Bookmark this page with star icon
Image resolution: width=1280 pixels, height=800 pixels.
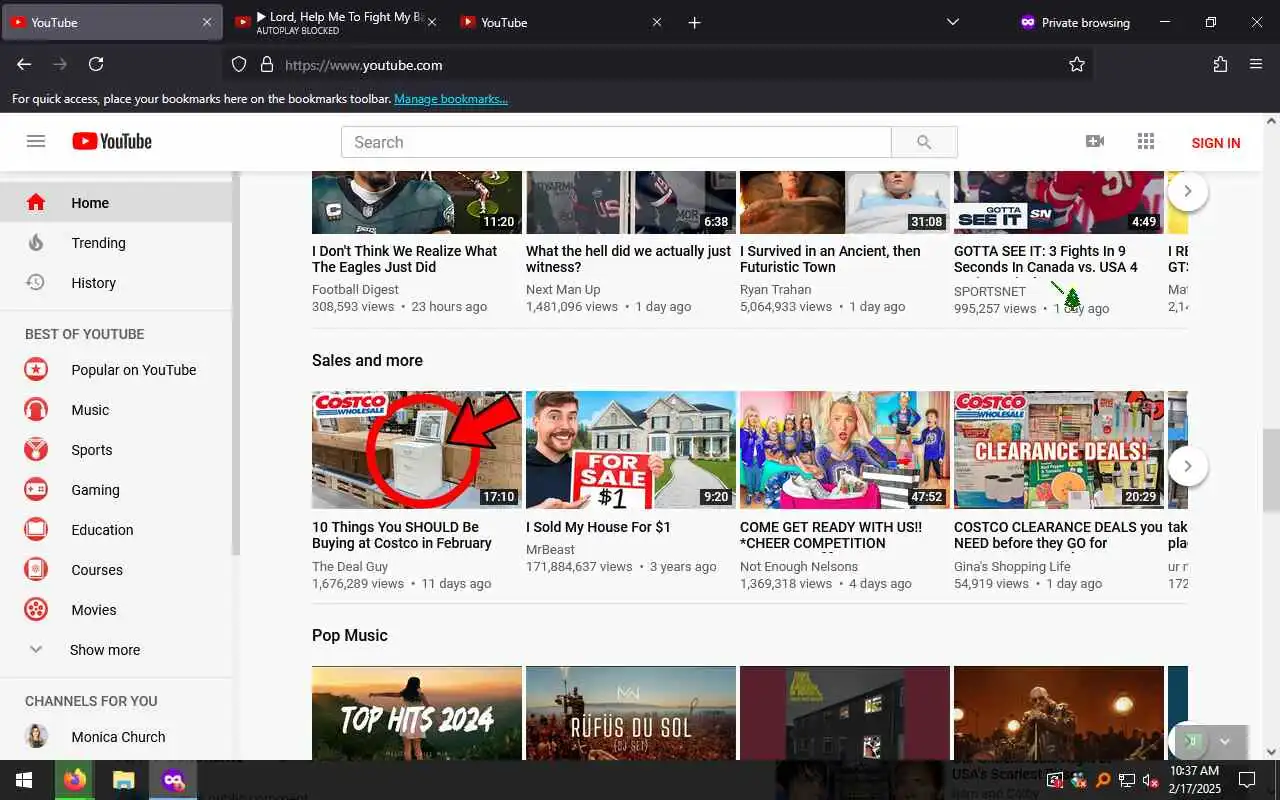click(x=1076, y=64)
